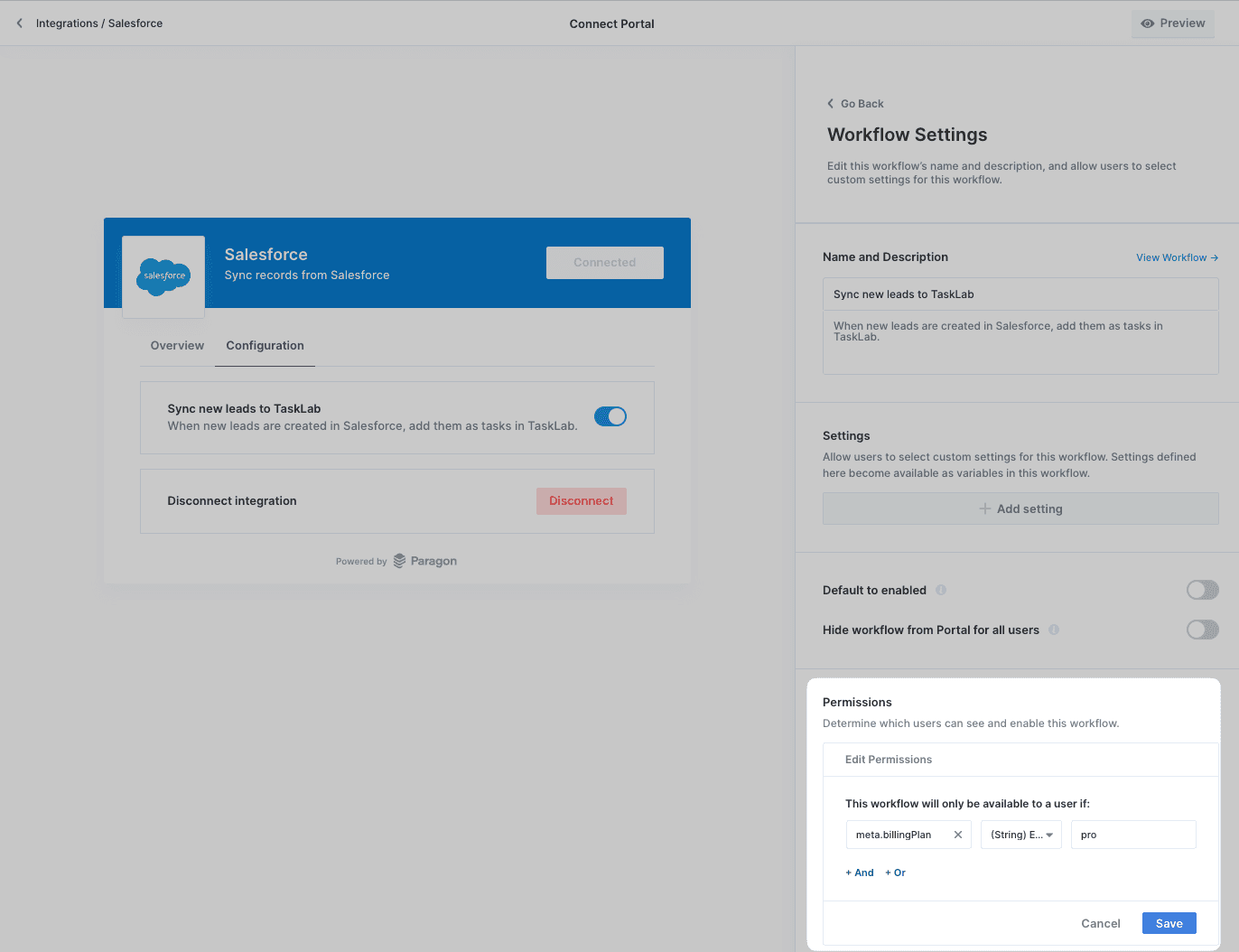The image size is (1239, 952).
Task: Open the meta.billingPlan field selector
Action: [x=899, y=835]
